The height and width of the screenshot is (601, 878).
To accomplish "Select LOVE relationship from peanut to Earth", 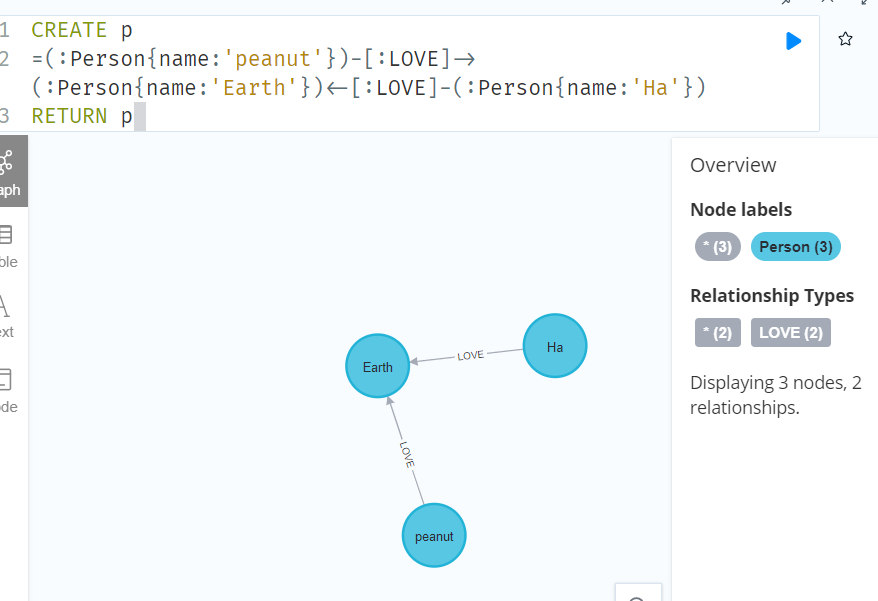I will [407, 454].
